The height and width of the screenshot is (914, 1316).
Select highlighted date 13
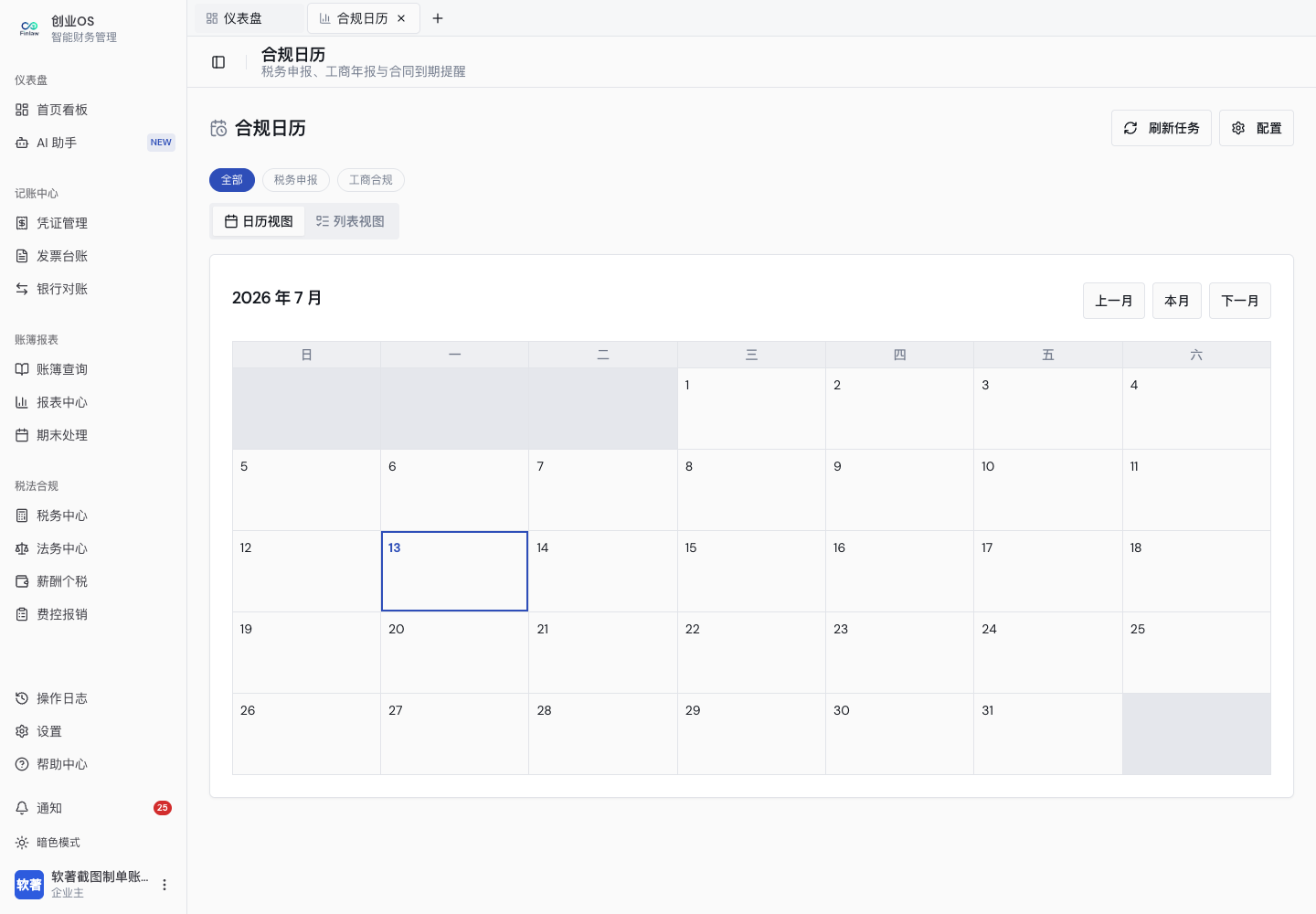coord(455,571)
